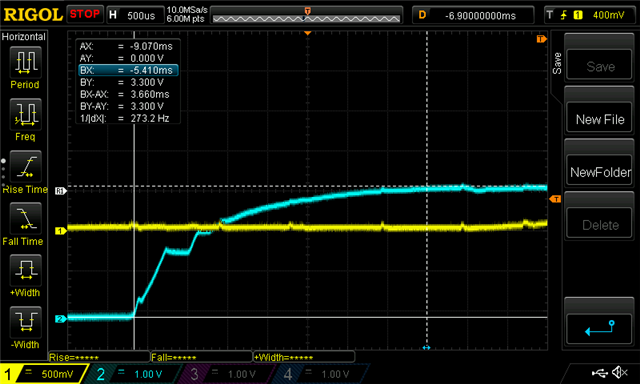Select the Period measurement icon
Viewport: 640px width, 384px height.
point(25,62)
